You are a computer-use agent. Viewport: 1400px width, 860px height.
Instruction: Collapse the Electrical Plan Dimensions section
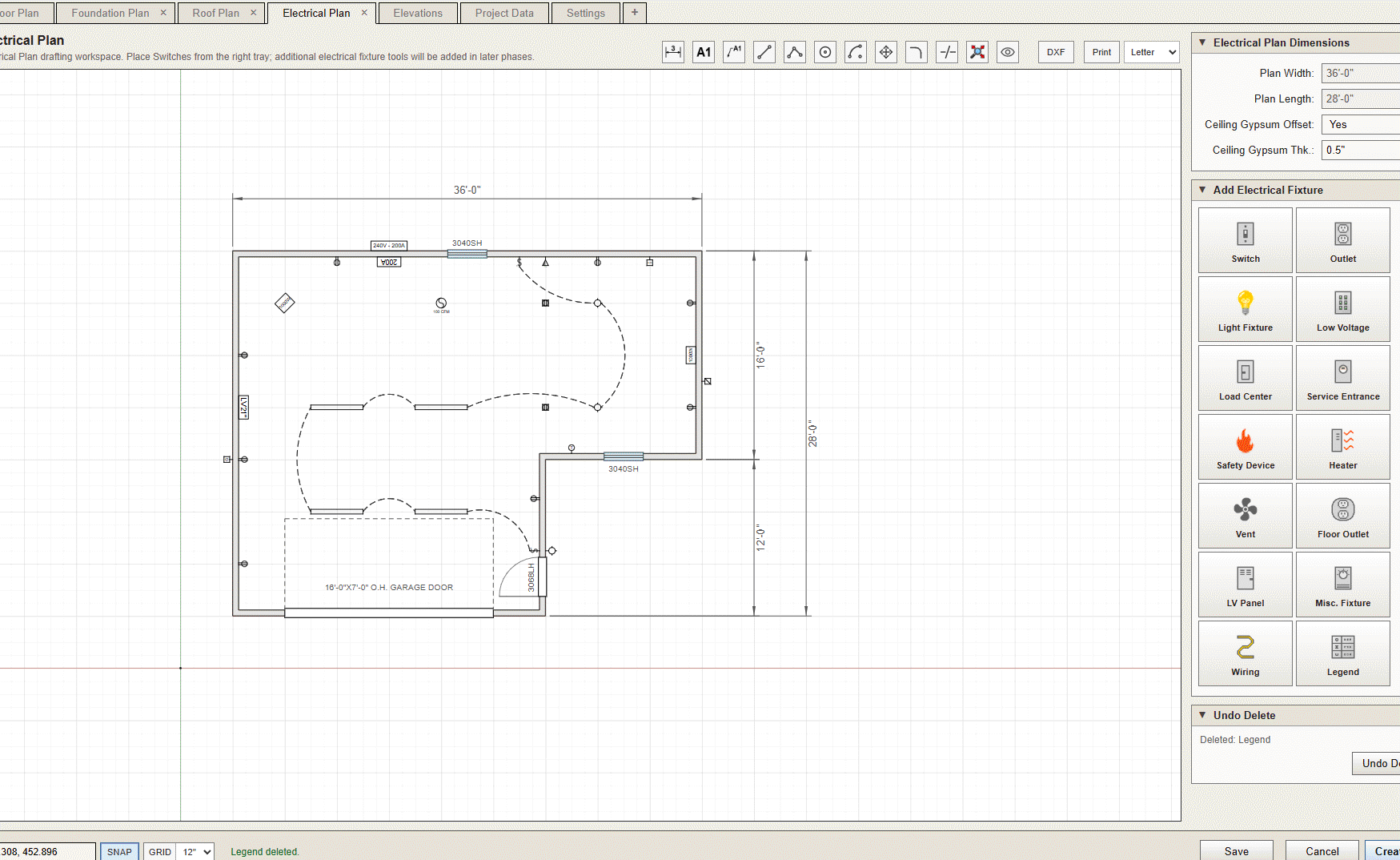coord(1202,42)
